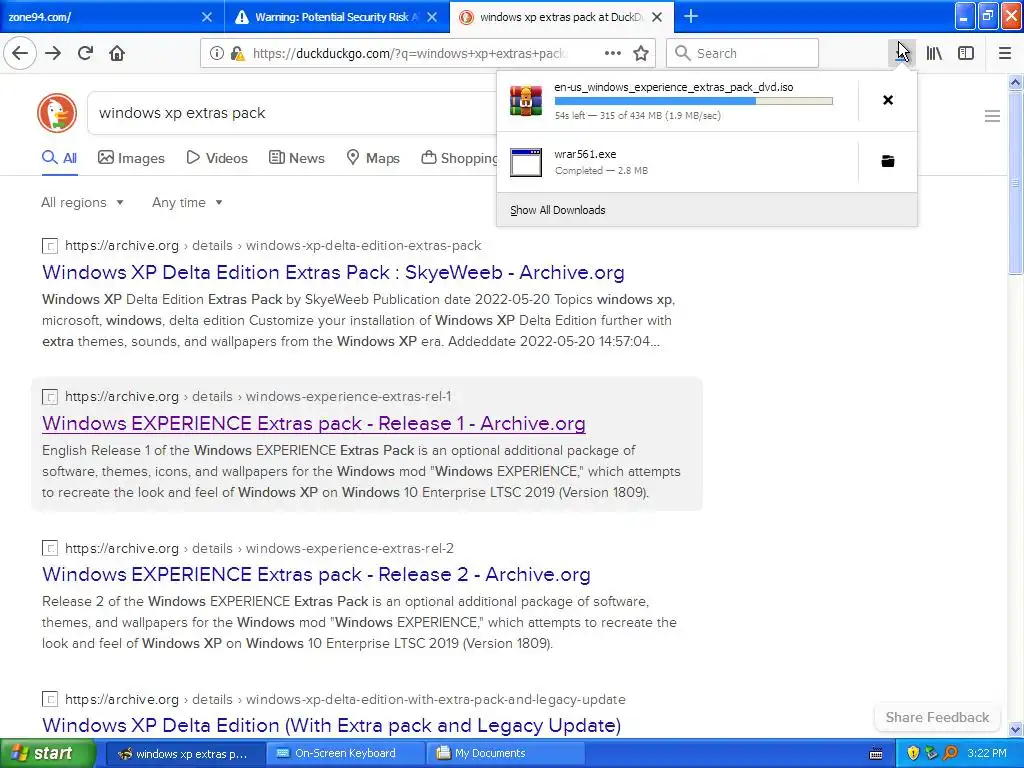Cancel the ISO download
The height and width of the screenshot is (768, 1024).
[888, 100]
